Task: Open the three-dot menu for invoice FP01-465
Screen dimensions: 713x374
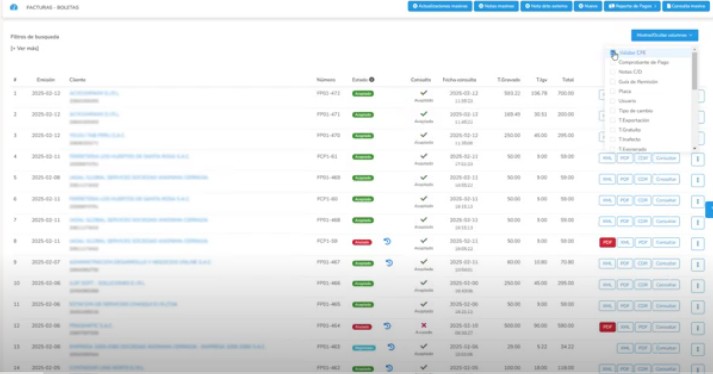Action: [698, 307]
